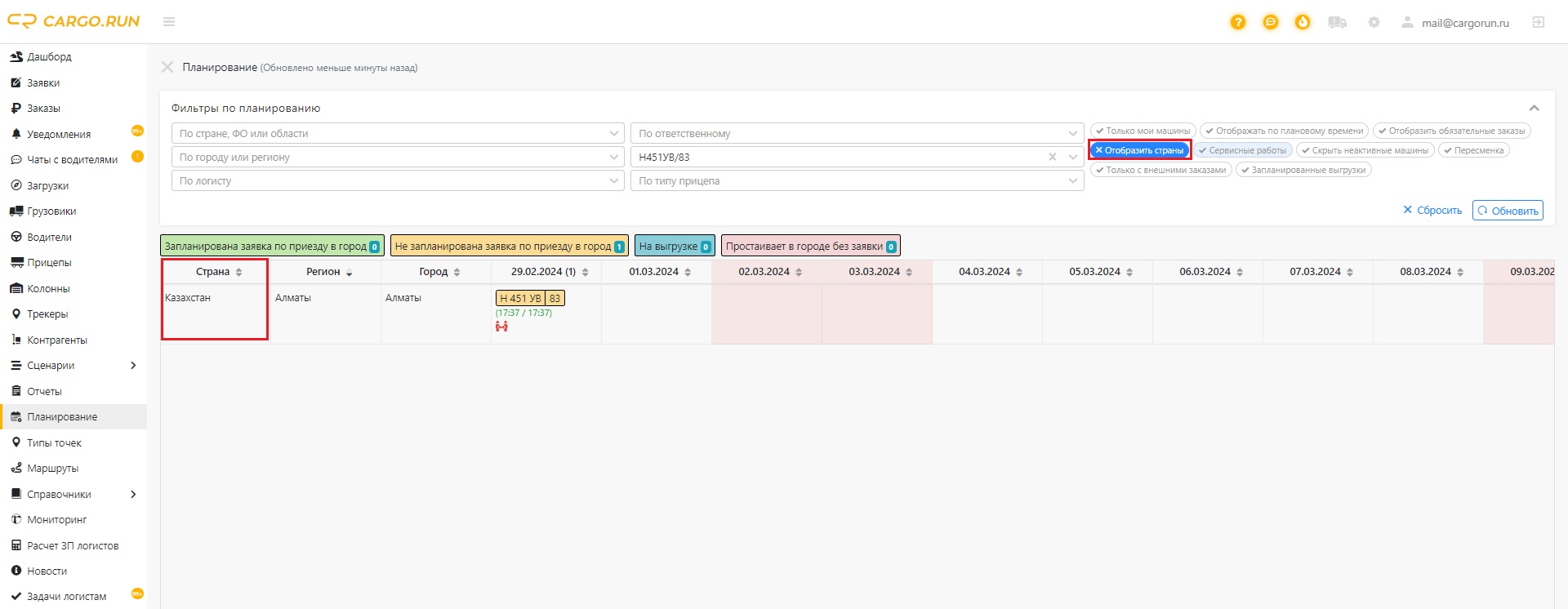Click the orange flame icon in header
This screenshot has width=1568, height=609.
1303,23
